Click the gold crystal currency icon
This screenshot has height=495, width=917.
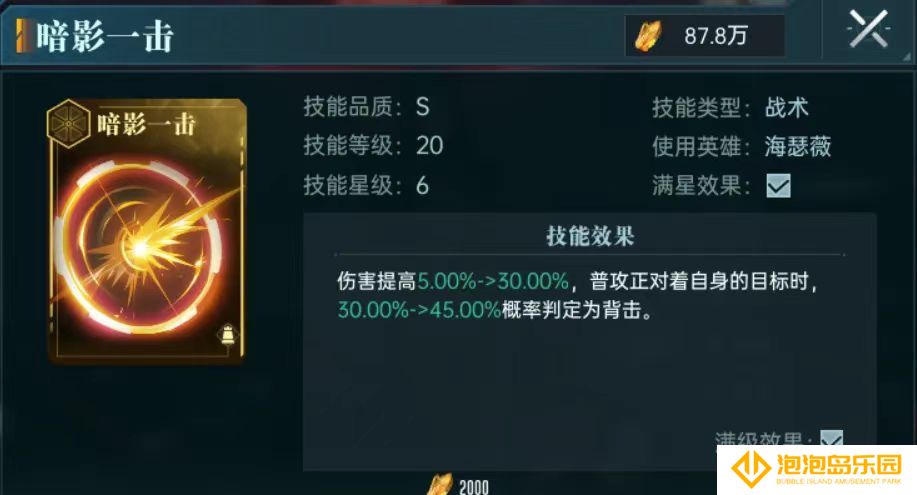point(649,36)
